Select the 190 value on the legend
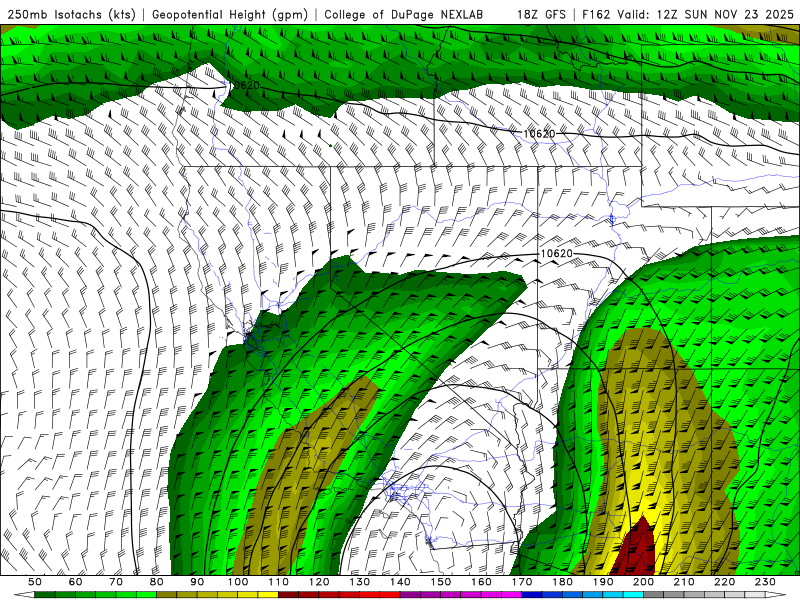Image resolution: width=800 pixels, height=600 pixels. click(x=604, y=582)
